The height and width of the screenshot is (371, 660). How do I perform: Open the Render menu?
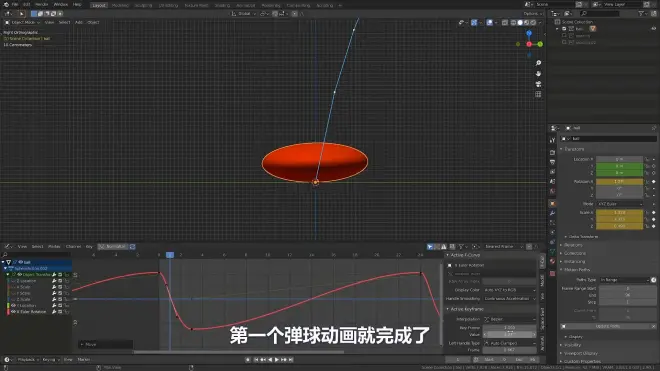(41, 4)
